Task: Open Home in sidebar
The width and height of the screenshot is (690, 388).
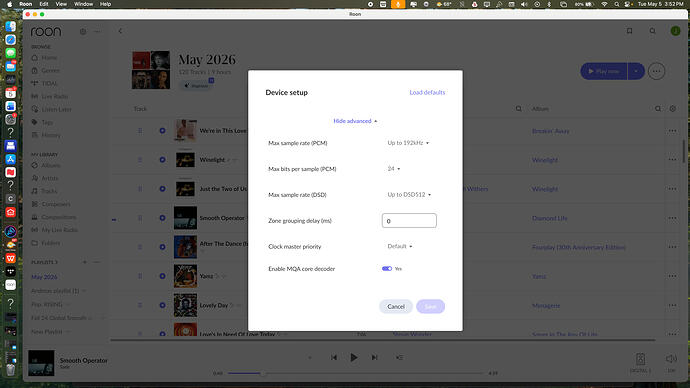Action: (x=49, y=58)
